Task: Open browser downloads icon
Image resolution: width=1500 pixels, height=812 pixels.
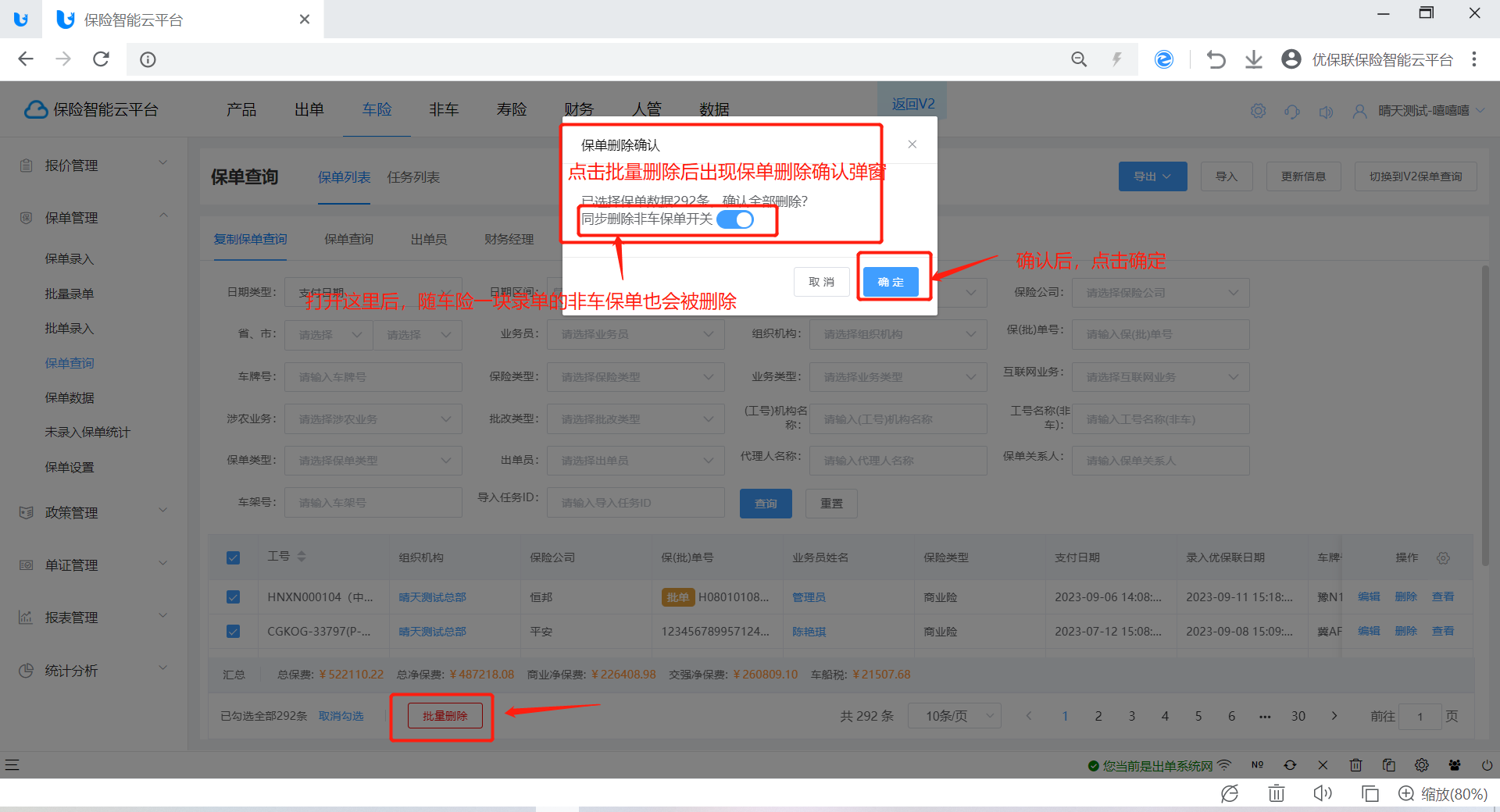Action: point(1254,59)
